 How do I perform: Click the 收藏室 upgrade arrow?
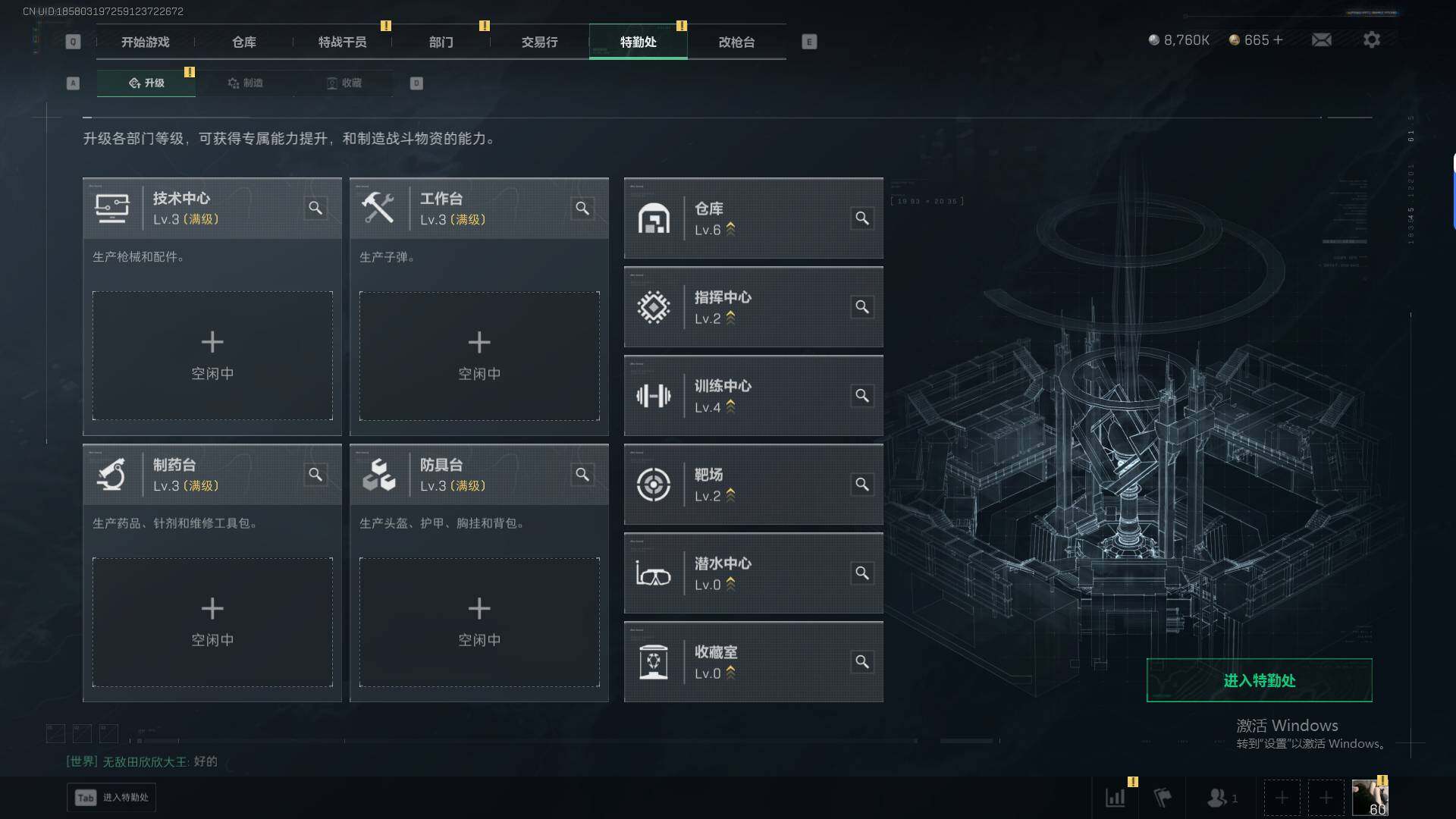pos(730,673)
